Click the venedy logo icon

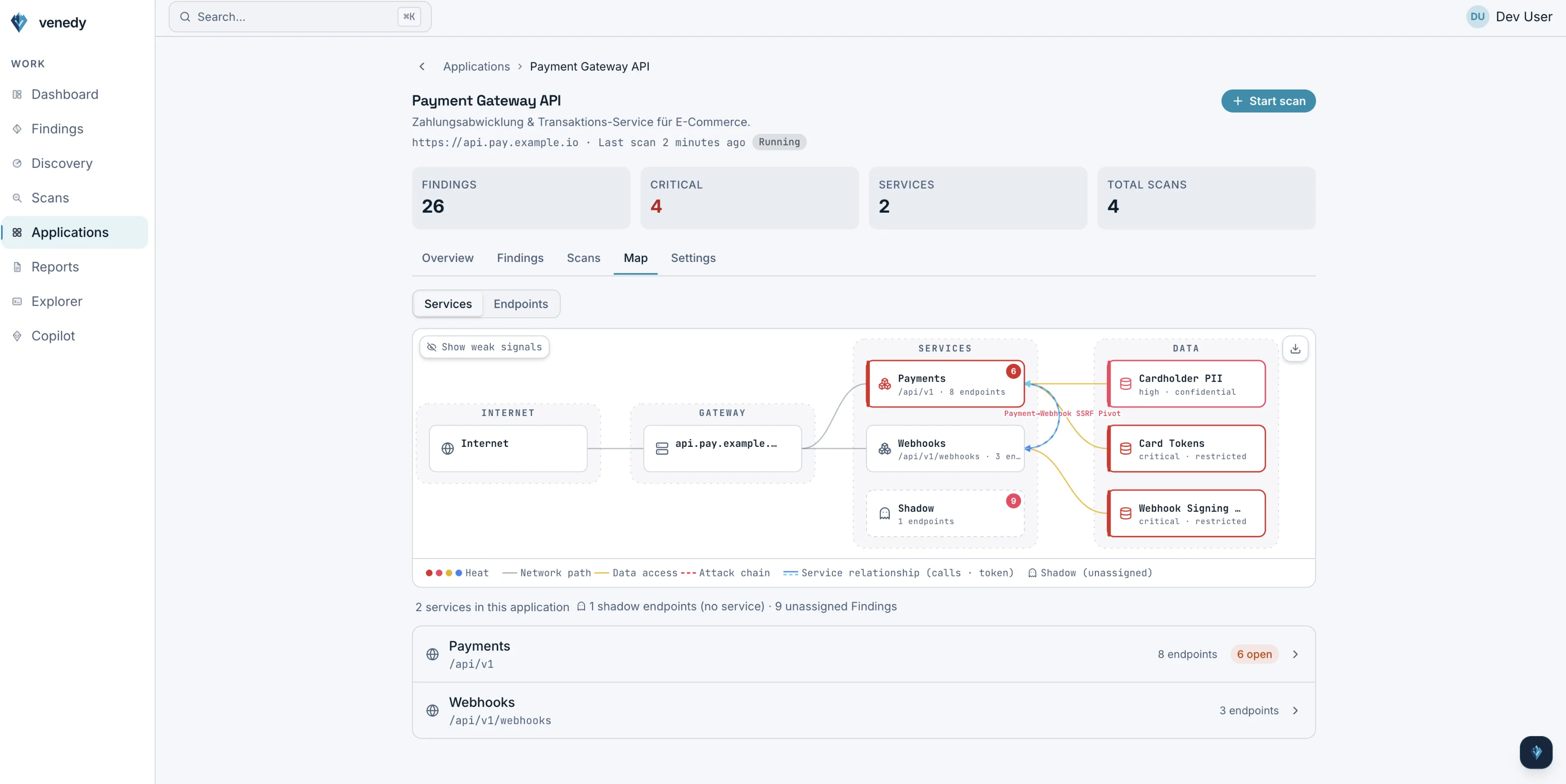click(x=19, y=23)
